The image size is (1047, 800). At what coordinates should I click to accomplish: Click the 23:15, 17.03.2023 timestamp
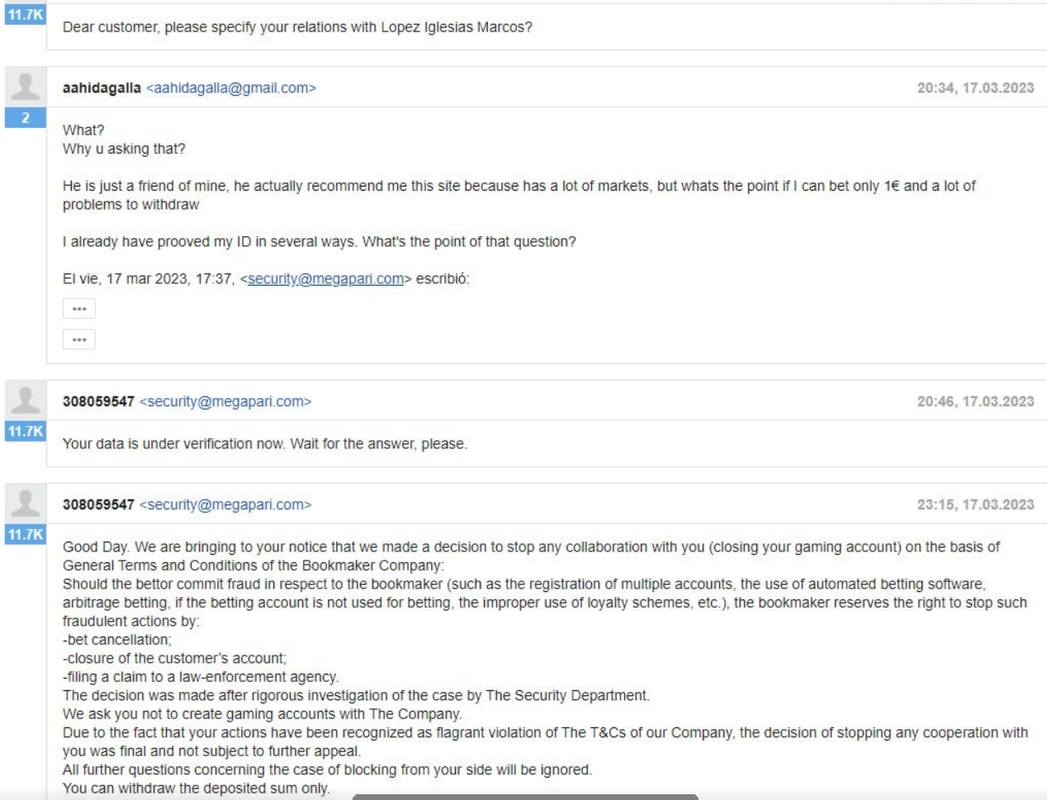(x=976, y=504)
